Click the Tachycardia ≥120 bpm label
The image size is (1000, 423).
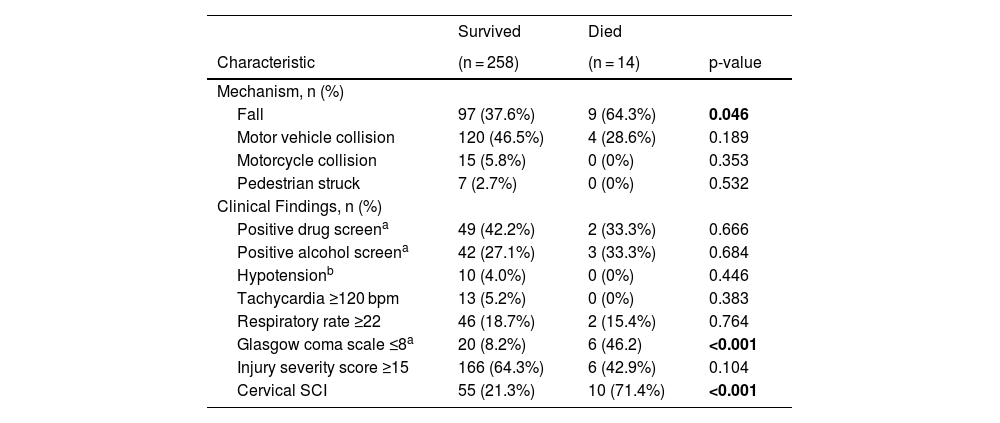pyautogui.click(x=316, y=299)
